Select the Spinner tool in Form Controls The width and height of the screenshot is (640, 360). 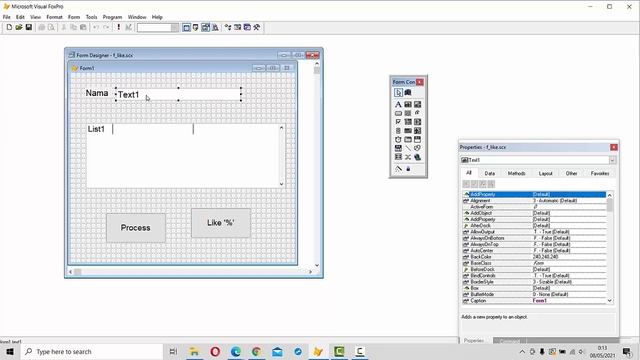point(398,131)
